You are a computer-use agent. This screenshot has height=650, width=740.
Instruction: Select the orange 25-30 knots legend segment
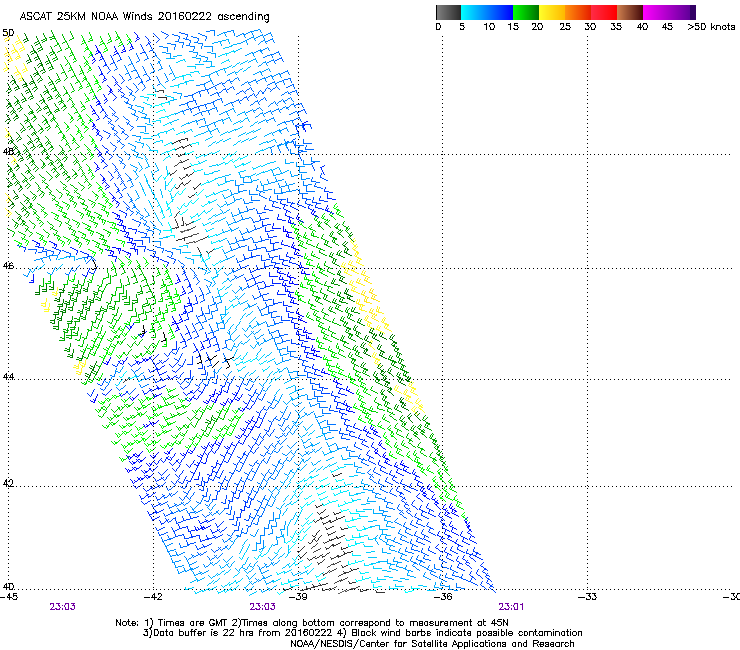pos(578,12)
